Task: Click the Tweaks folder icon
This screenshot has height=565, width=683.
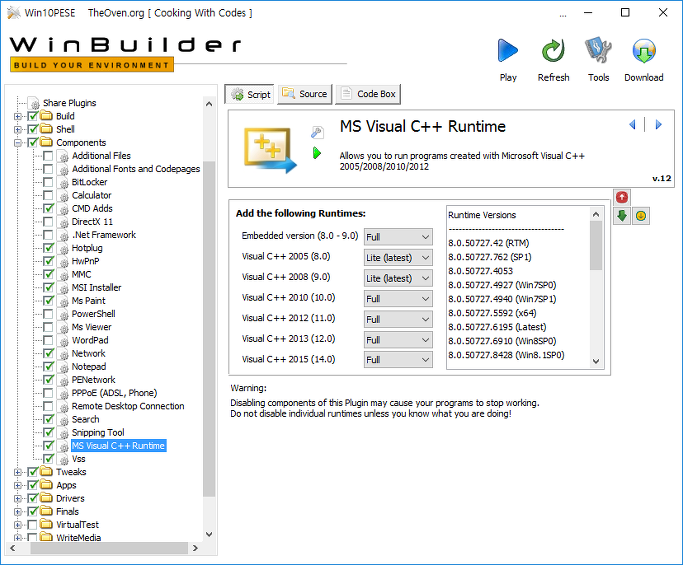Action: pos(46,472)
